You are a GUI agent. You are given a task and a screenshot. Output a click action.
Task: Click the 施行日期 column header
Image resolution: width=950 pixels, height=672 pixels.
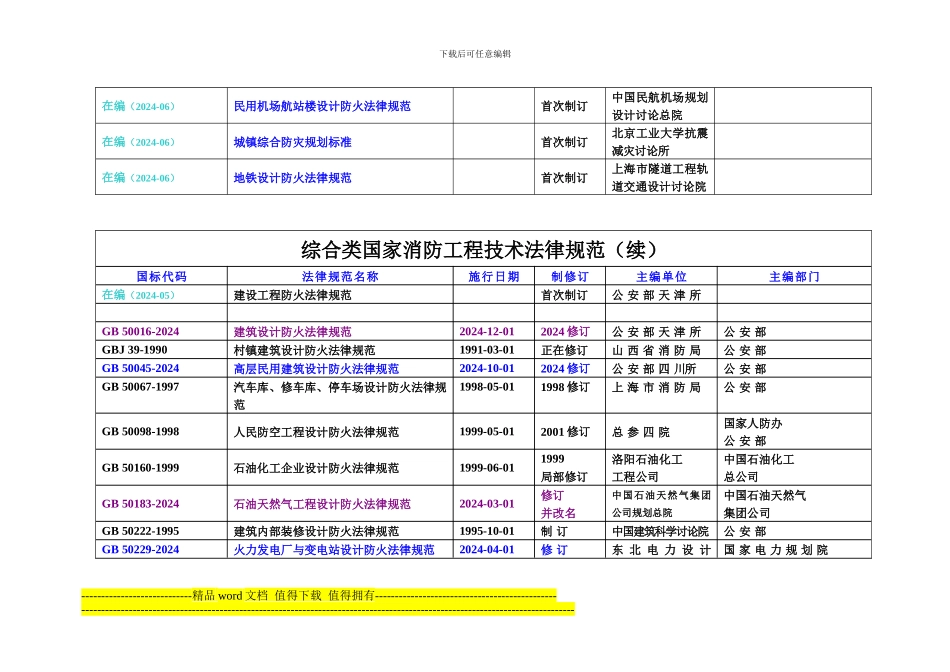494,276
